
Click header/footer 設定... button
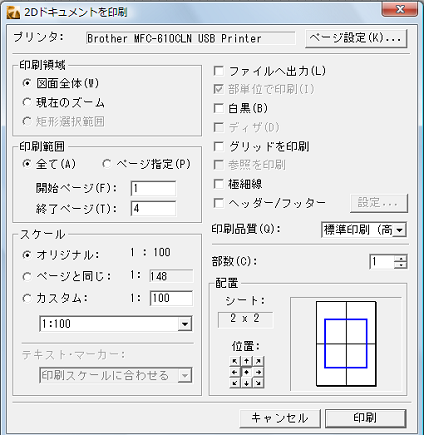click(x=379, y=203)
